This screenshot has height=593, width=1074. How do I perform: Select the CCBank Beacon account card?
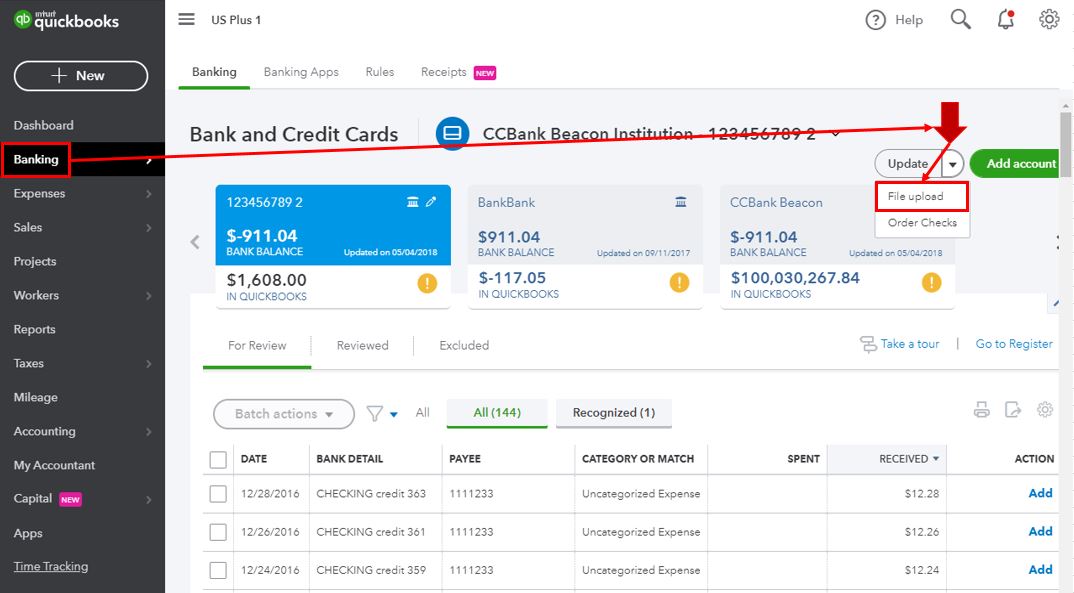837,247
